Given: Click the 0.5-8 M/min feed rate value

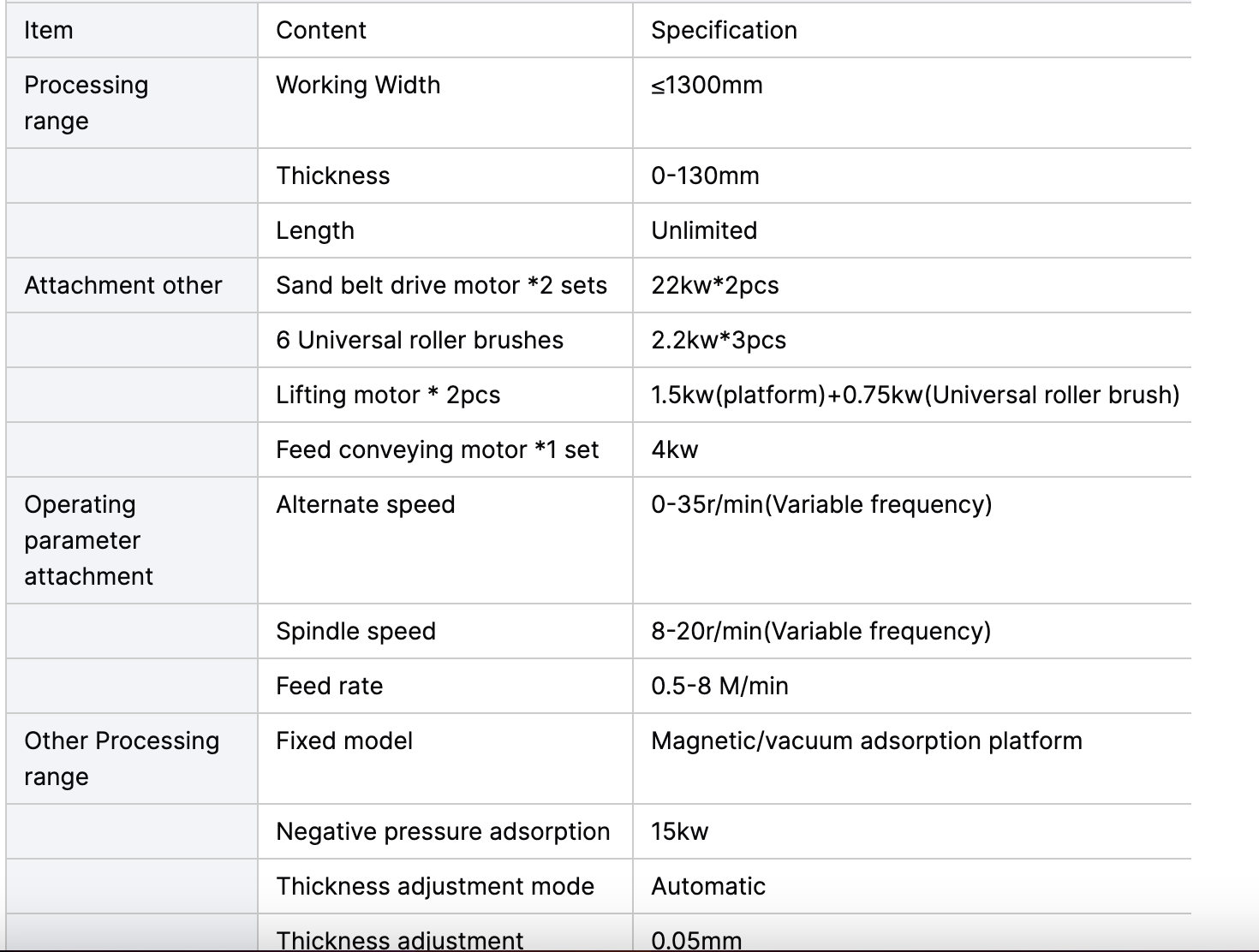Looking at the screenshot, I should pyautogui.click(x=719, y=687).
